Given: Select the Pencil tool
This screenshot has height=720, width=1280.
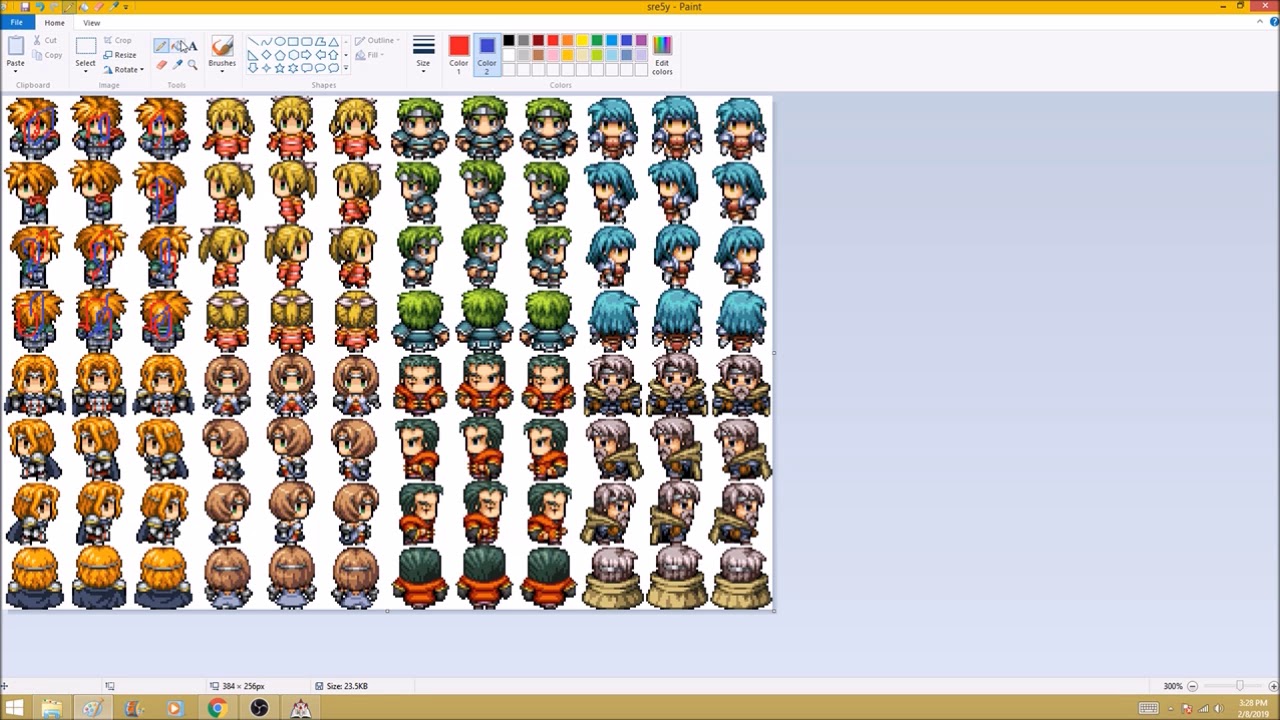Looking at the screenshot, I should 161,46.
